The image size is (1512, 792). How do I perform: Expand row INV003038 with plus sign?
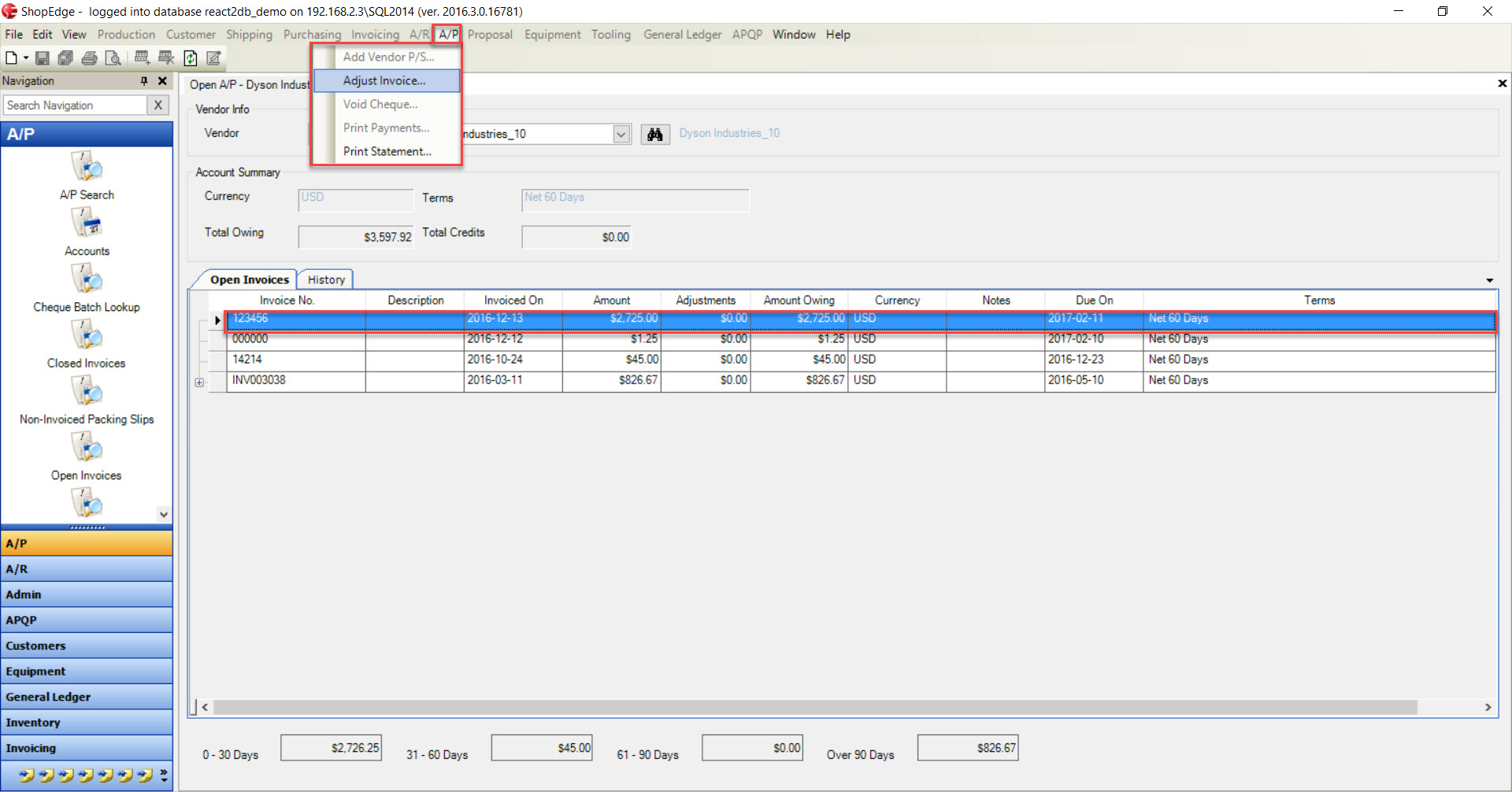coord(199,383)
